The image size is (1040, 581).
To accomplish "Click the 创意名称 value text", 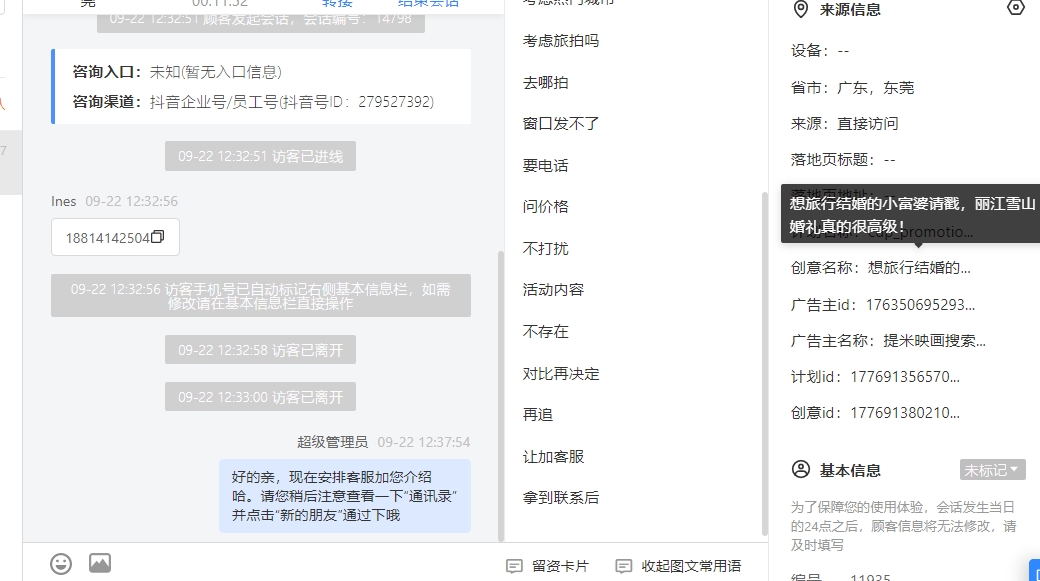I will point(919,268).
